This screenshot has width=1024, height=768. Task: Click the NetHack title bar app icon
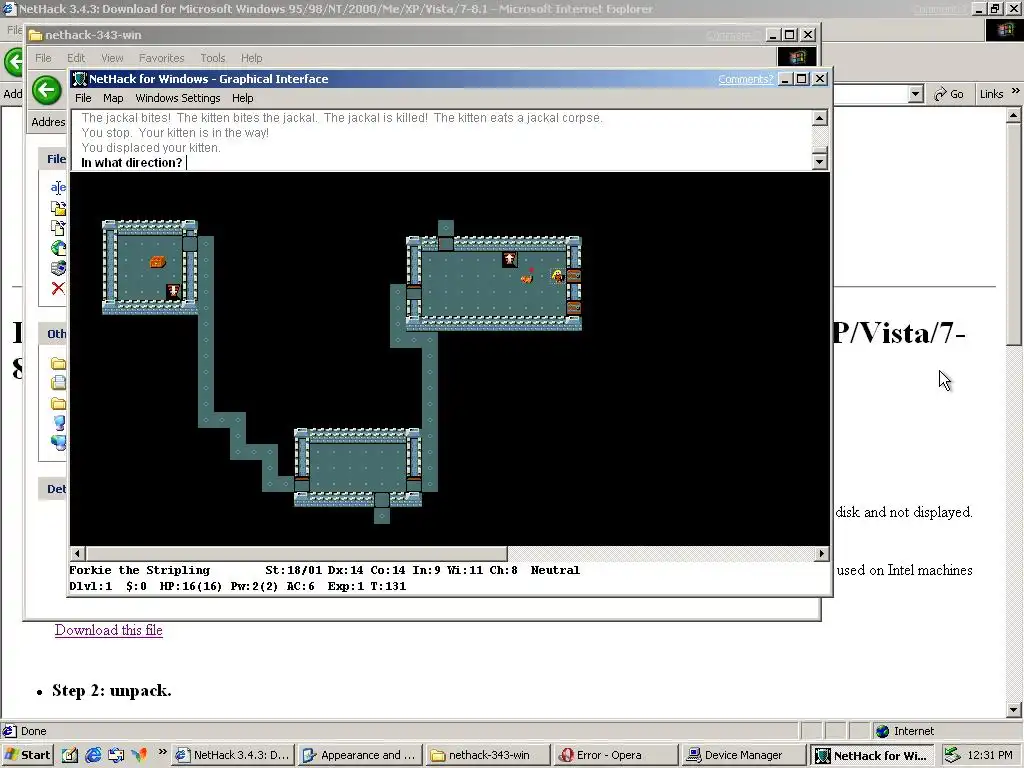click(x=80, y=79)
